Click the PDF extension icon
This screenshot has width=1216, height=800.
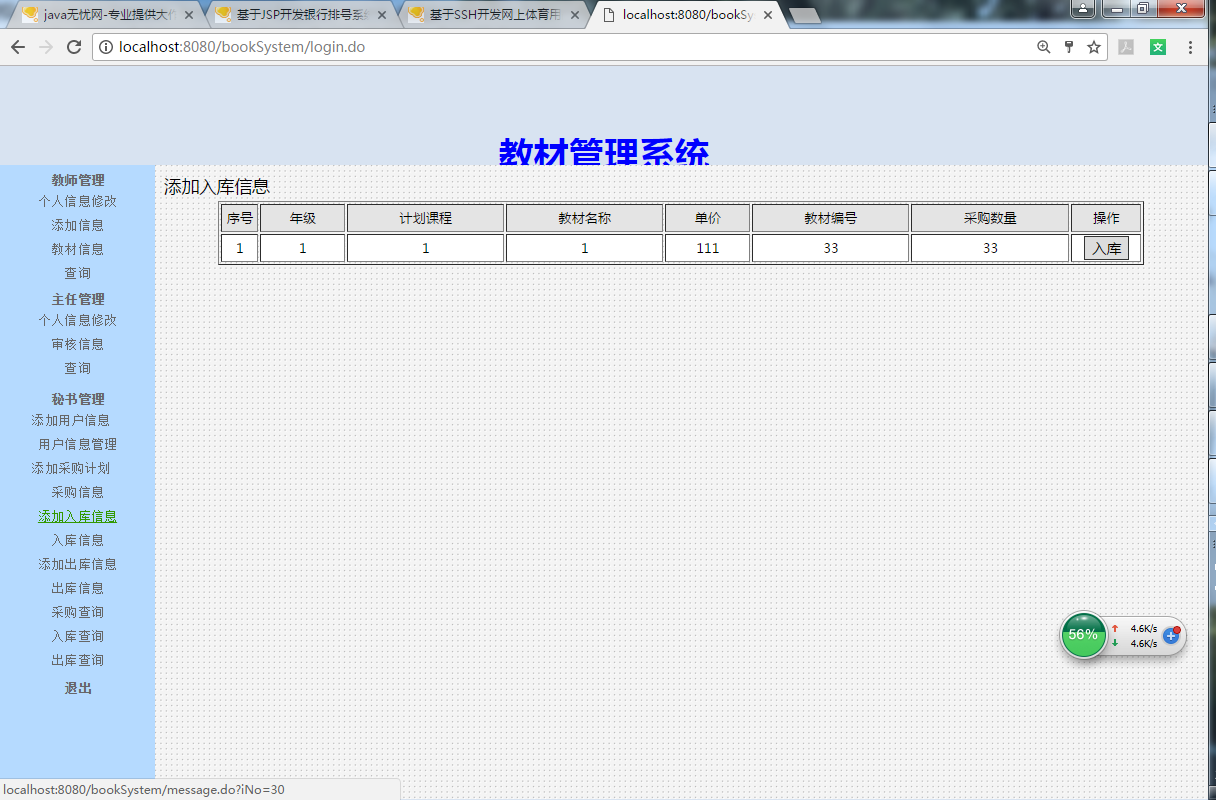tap(1126, 47)
